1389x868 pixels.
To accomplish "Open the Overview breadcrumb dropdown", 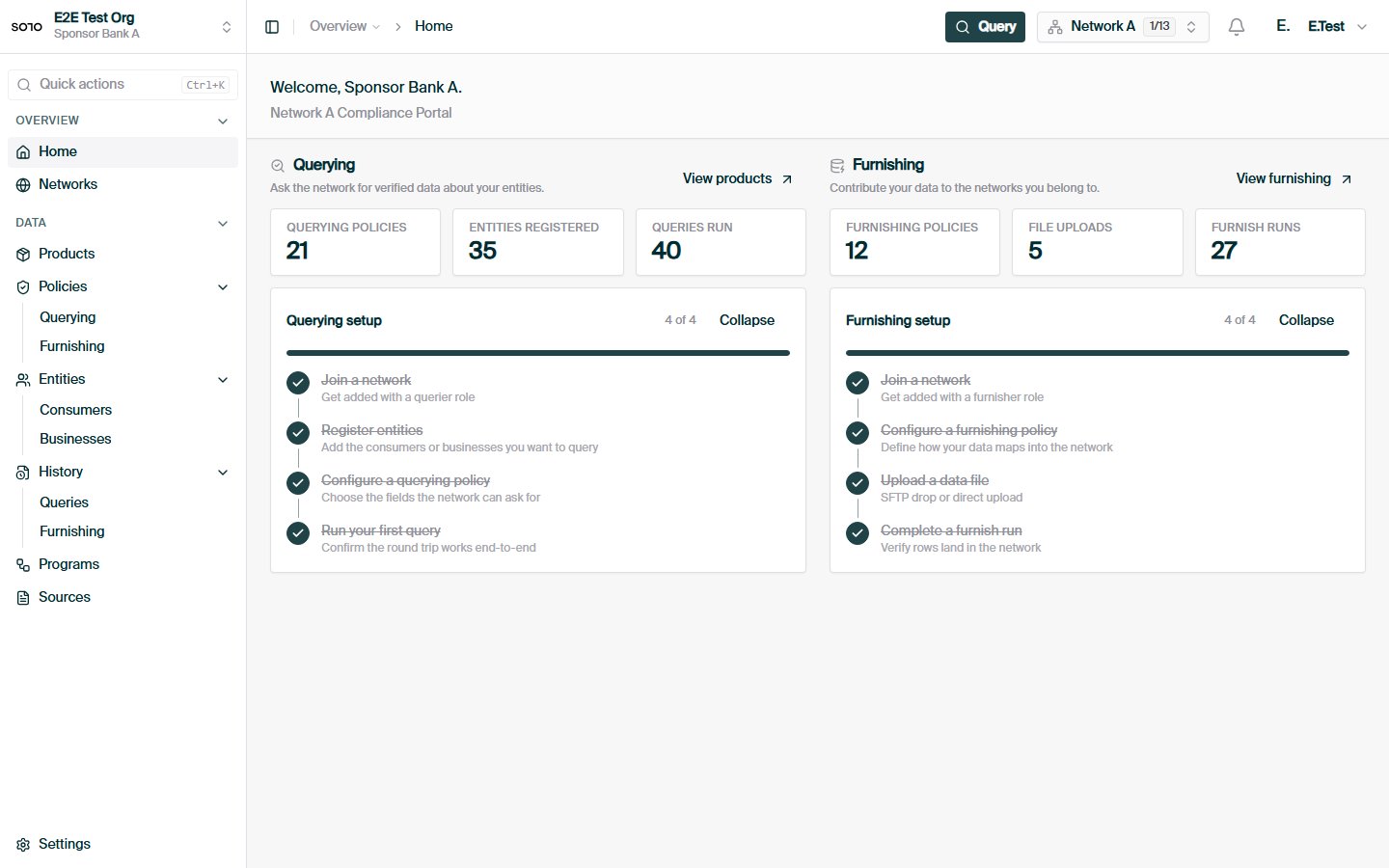I will (x=345, y=26).
